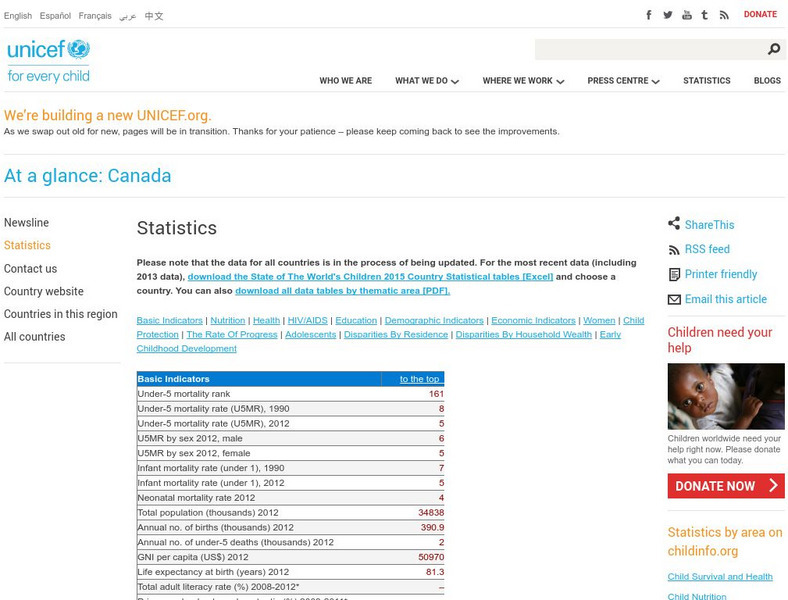The width and height of the screenshot is (788, 600).
Task: Click 'Children need your help' heading
Action: click(x=720, y=340)
